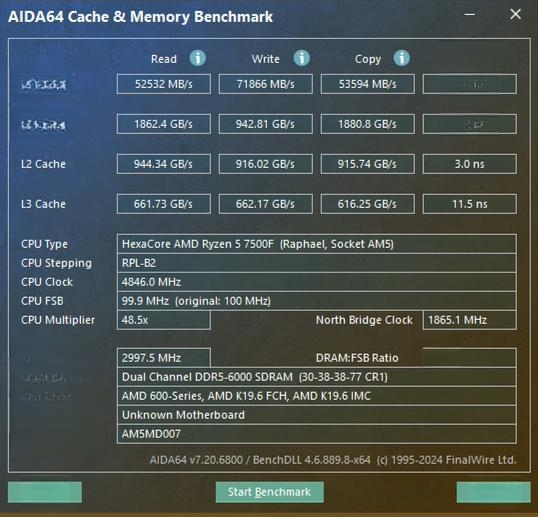
Task: Open the Read info icon
Action: tap(198, 58)
